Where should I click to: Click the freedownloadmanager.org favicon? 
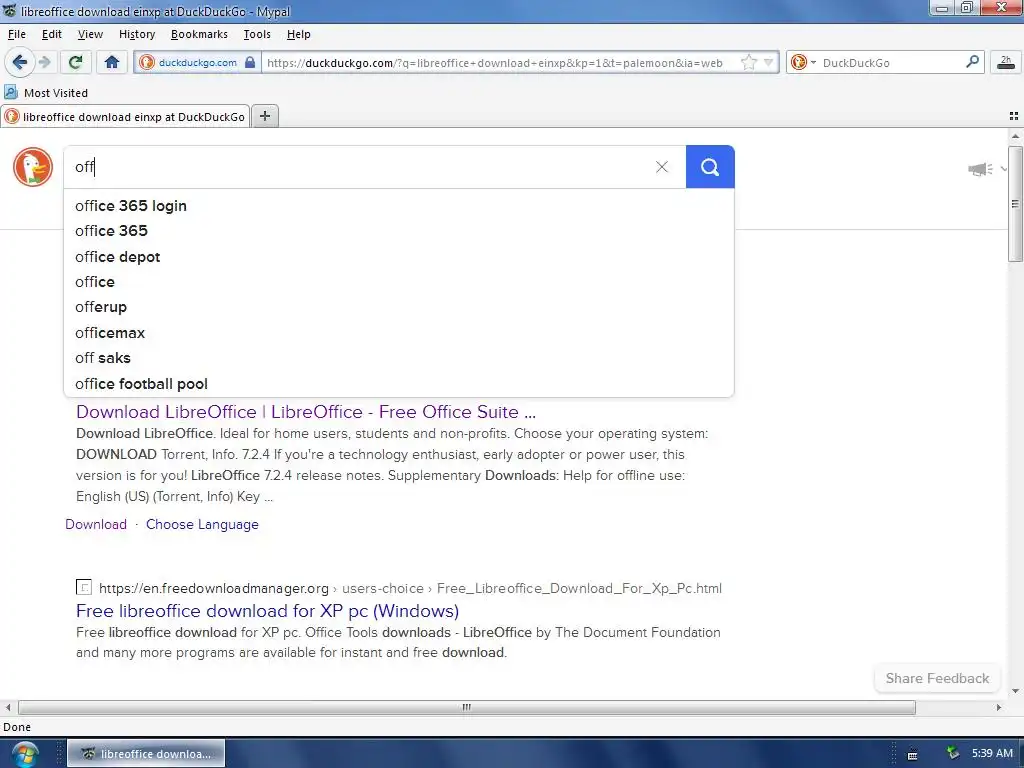[84, 587]
